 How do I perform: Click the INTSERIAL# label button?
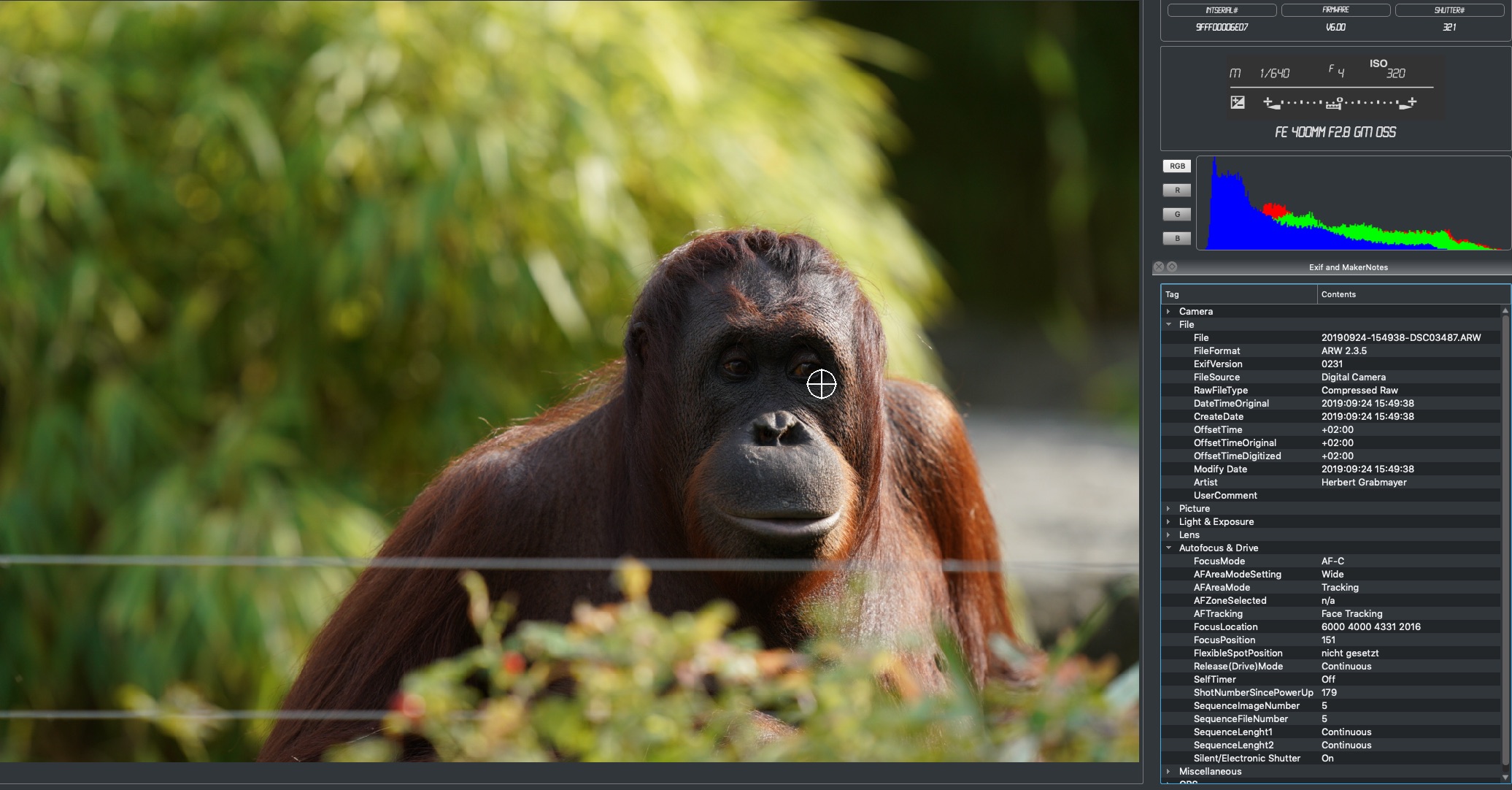pyautogui.click(x=1222, y=10)
